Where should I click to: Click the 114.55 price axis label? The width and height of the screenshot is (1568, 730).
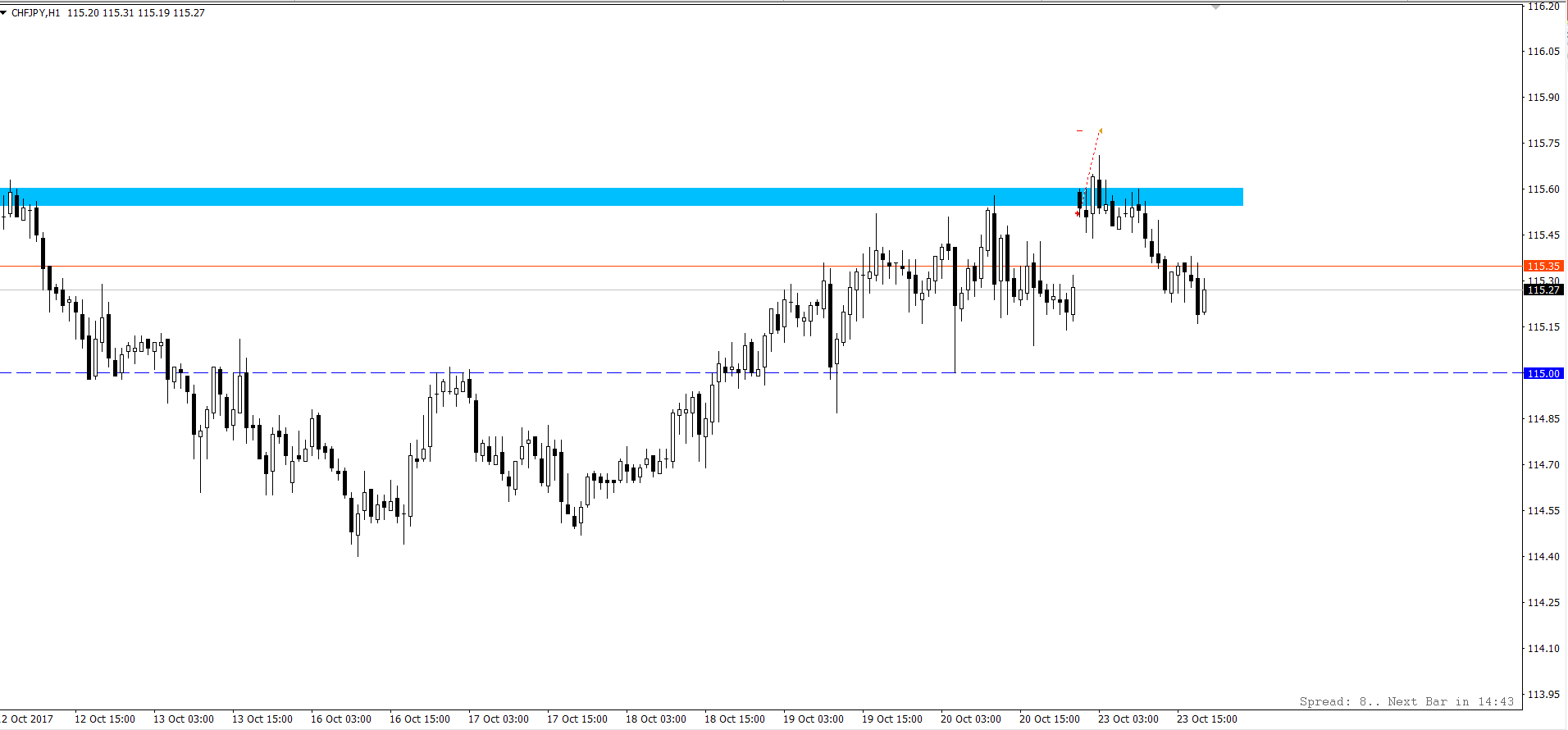point(1543,510)
